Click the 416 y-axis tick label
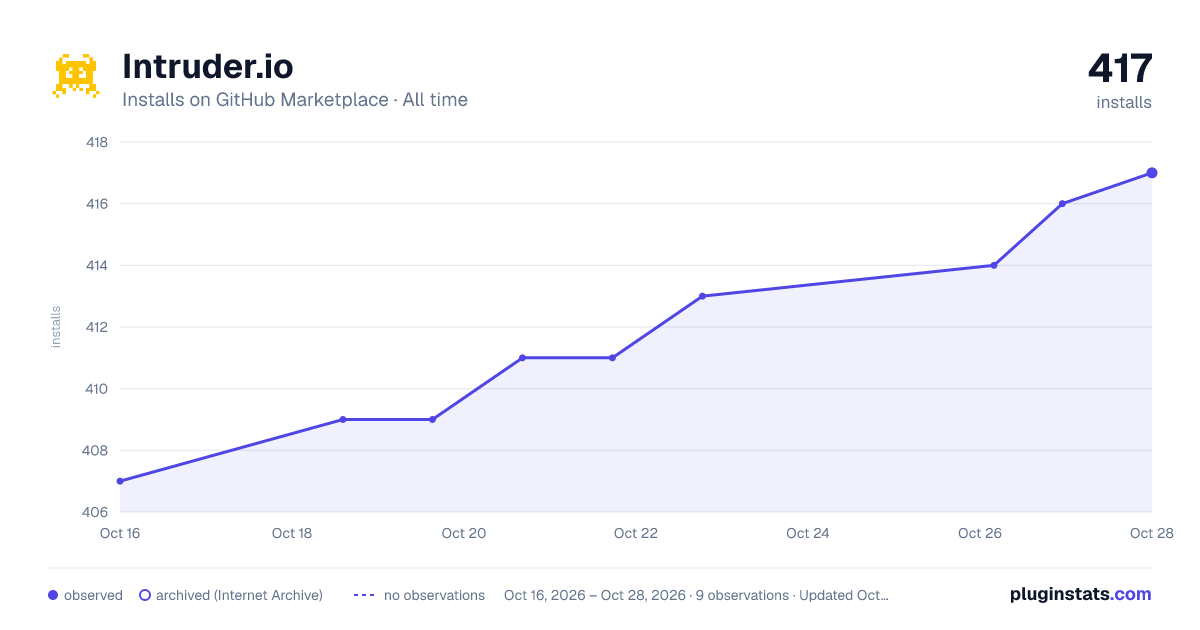 (97, 204)
